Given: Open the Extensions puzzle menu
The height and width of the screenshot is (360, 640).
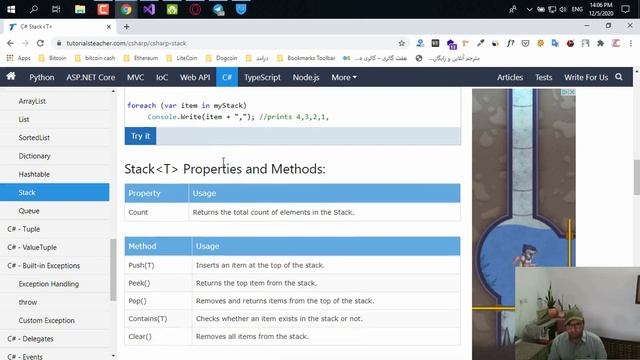Looking at the screenshot, I should point(600,43).
